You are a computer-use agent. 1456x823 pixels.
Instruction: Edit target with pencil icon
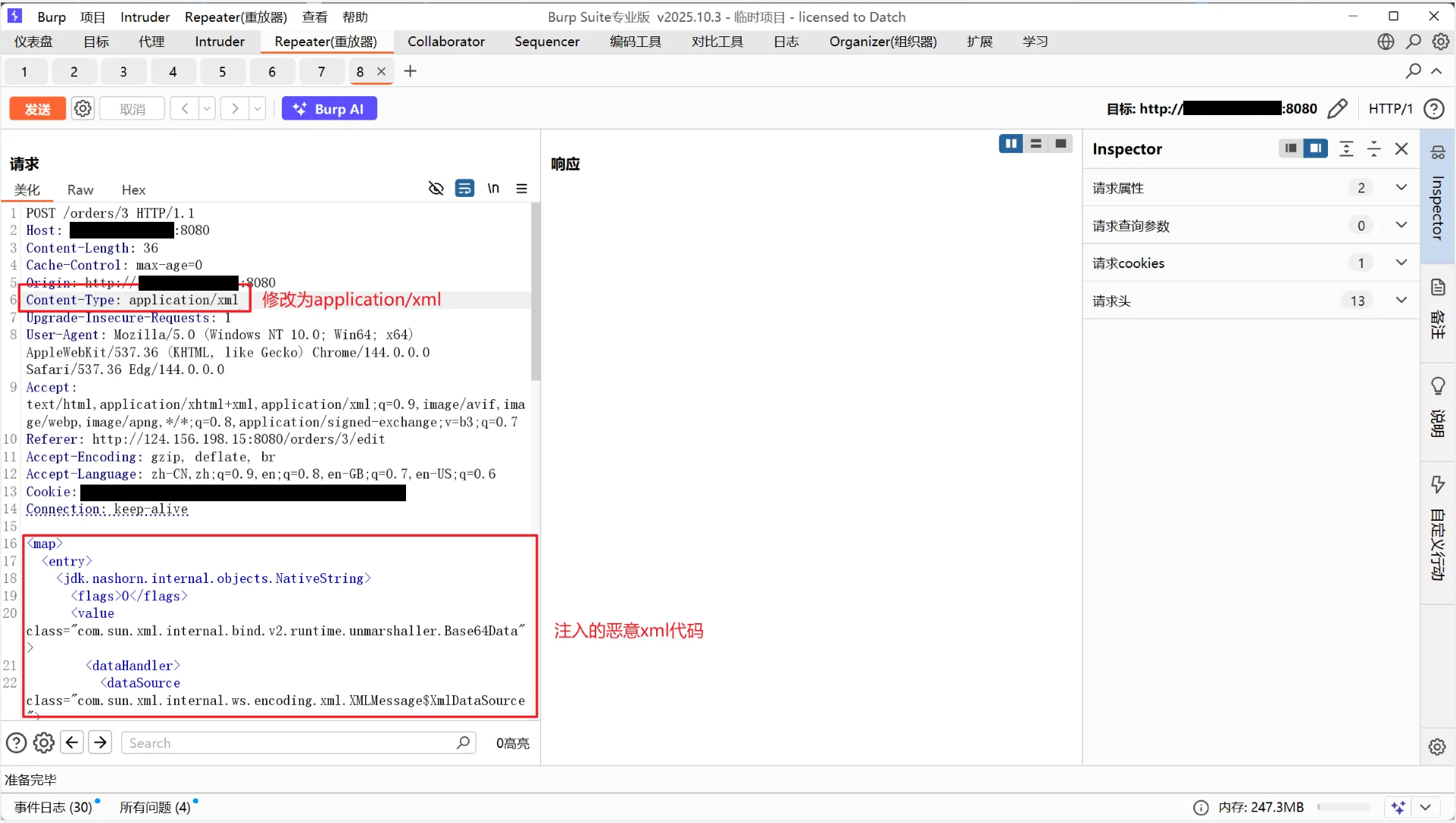pos(1338,109)
